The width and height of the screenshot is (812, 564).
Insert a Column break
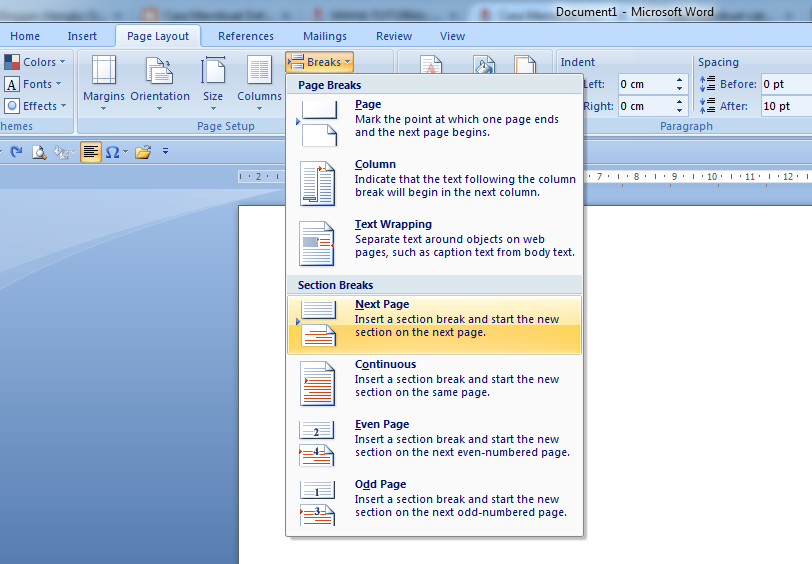(x=434, y=184)
